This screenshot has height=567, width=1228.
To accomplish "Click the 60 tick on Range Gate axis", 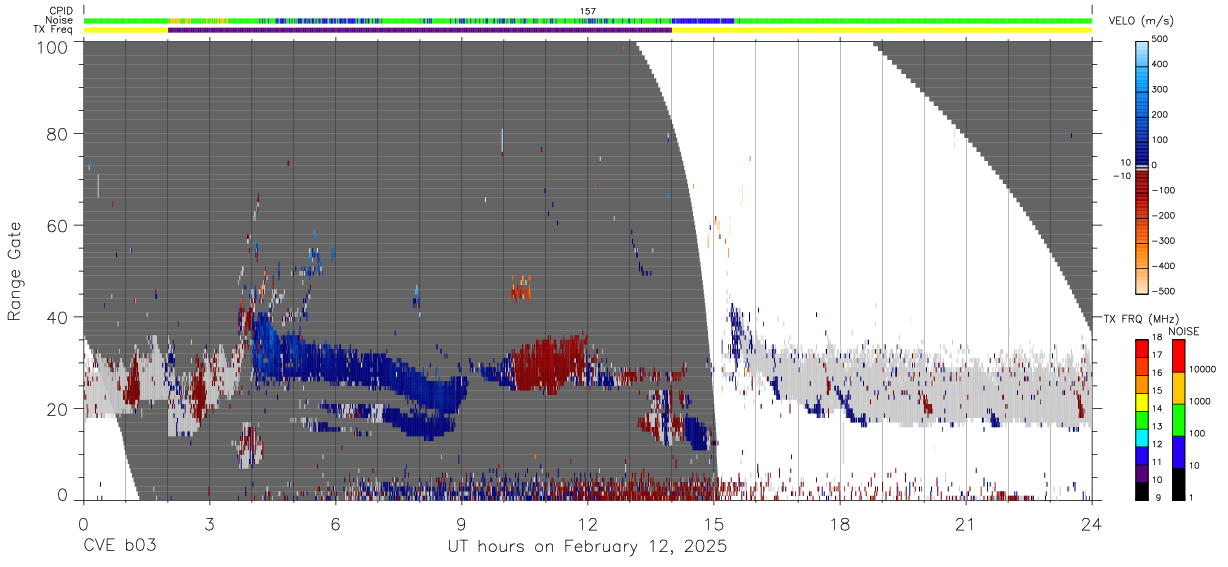I will tap(57, 226).
